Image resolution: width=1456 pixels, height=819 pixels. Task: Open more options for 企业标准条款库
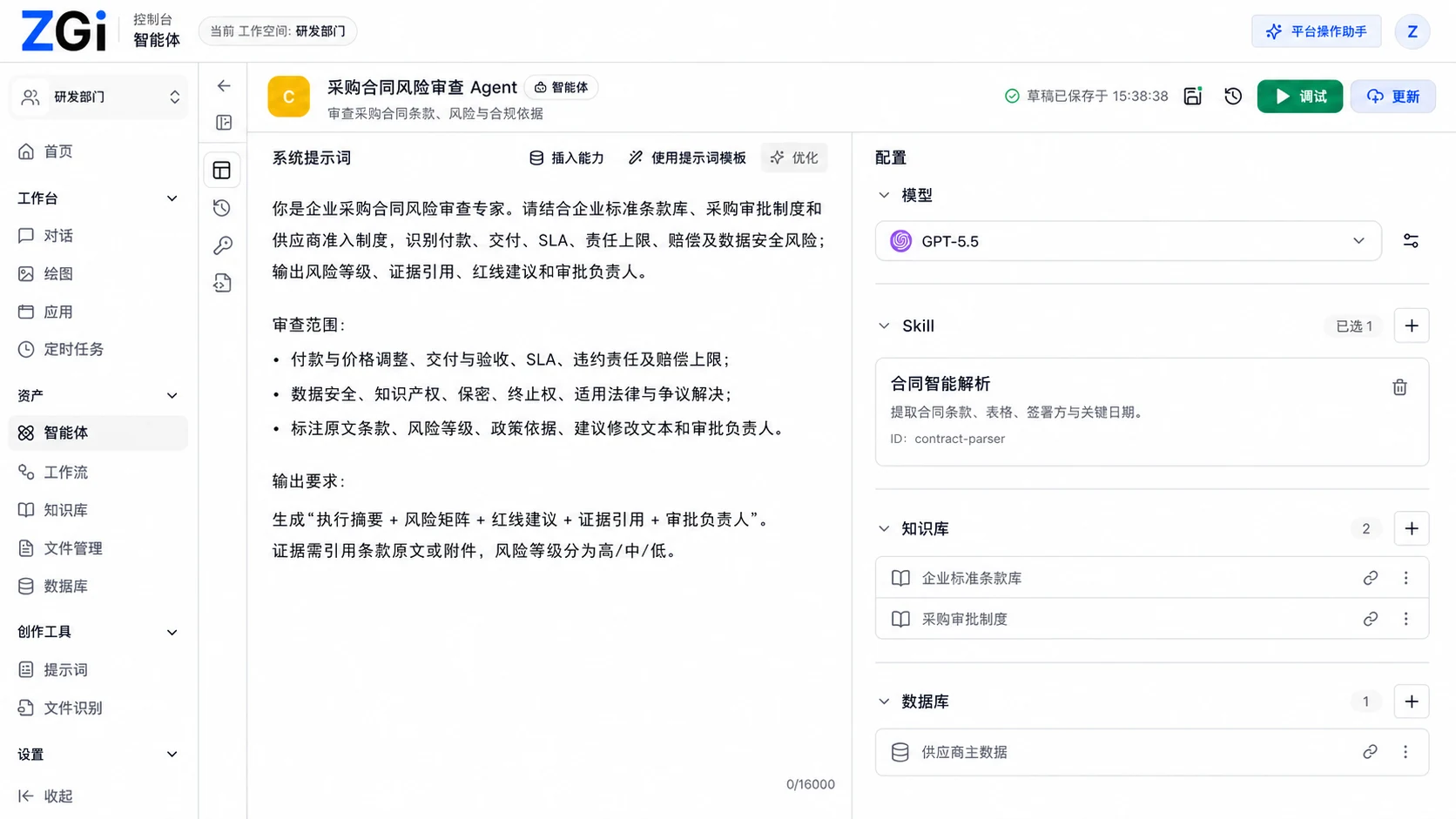tap(1405, 578)
